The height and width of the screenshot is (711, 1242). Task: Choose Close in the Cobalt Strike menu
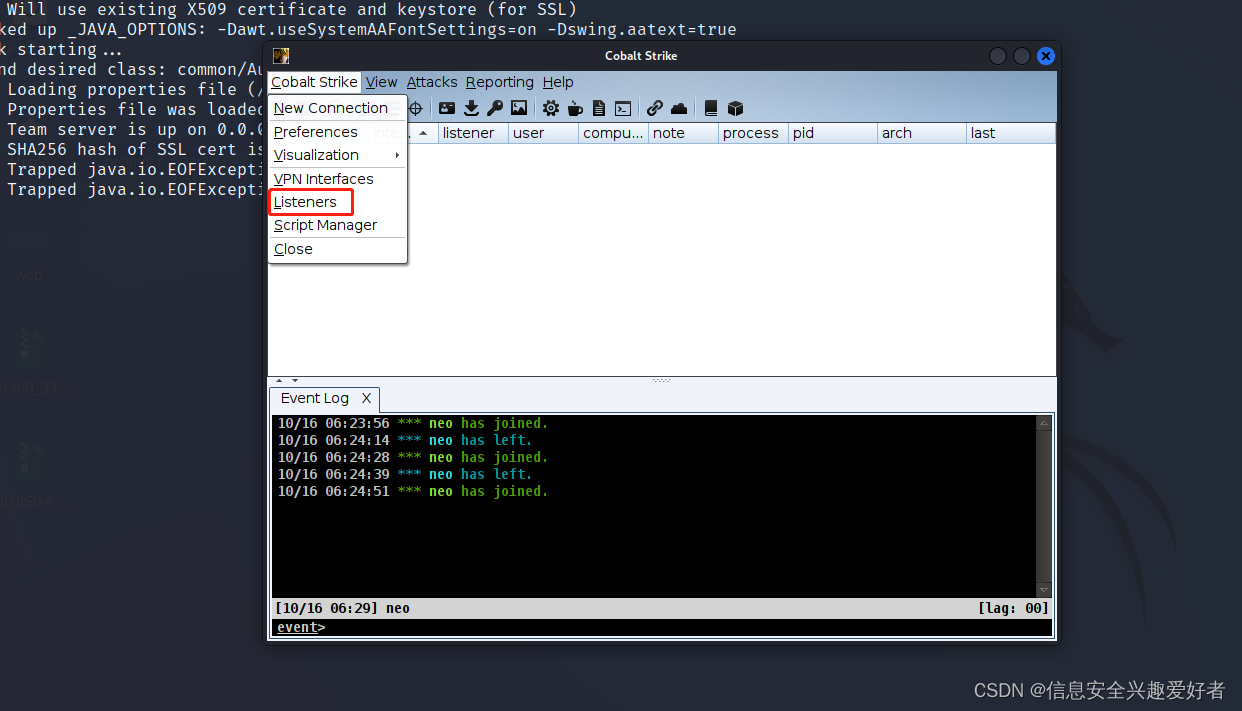click(x=337, y=249)
